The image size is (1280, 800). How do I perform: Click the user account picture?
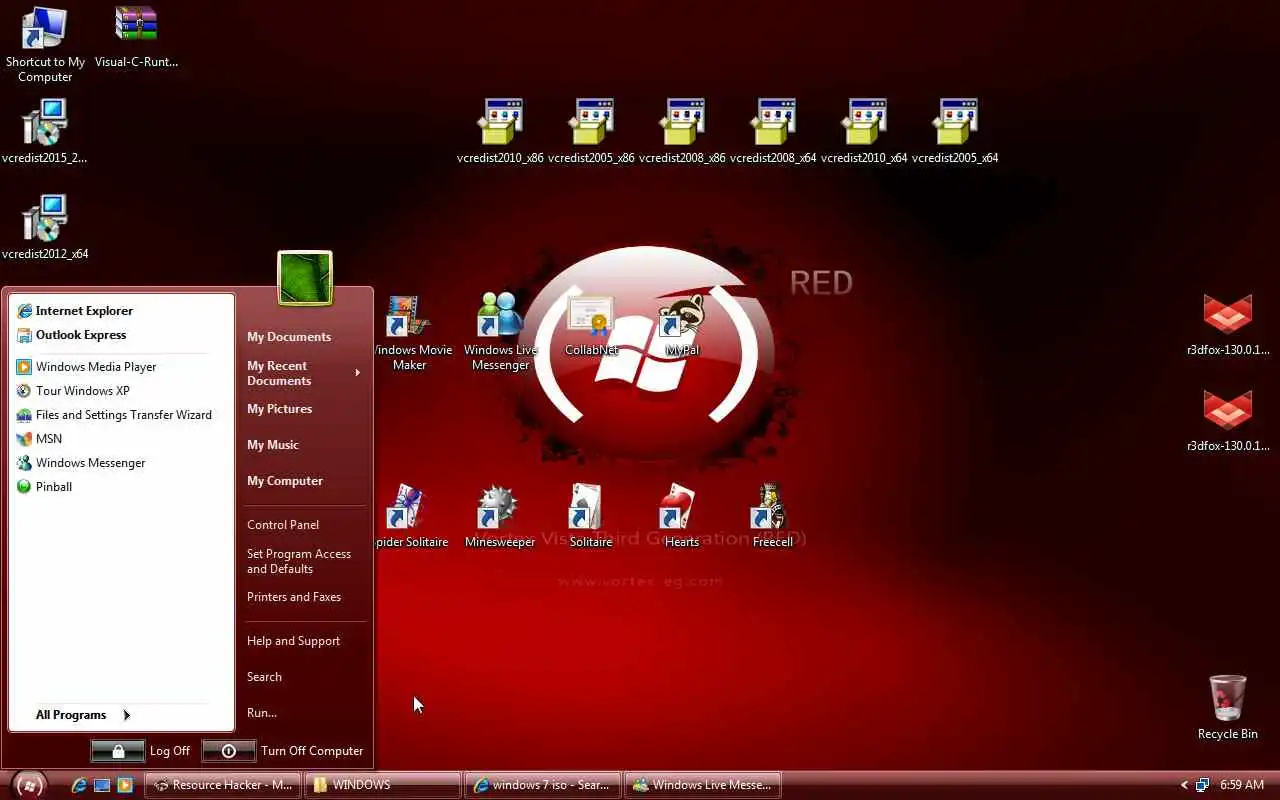pyautogui.click(x=305, y=278)
